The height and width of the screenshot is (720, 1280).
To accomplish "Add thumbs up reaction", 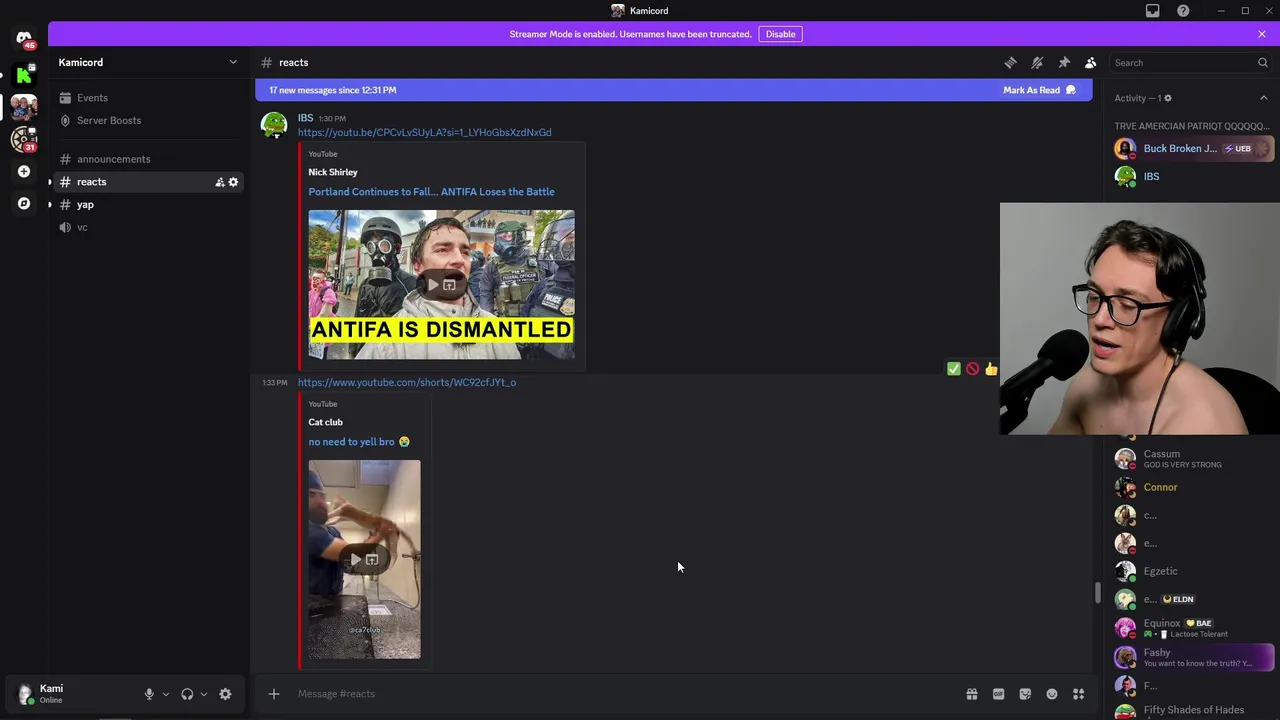I will click(x=991, y=369).
